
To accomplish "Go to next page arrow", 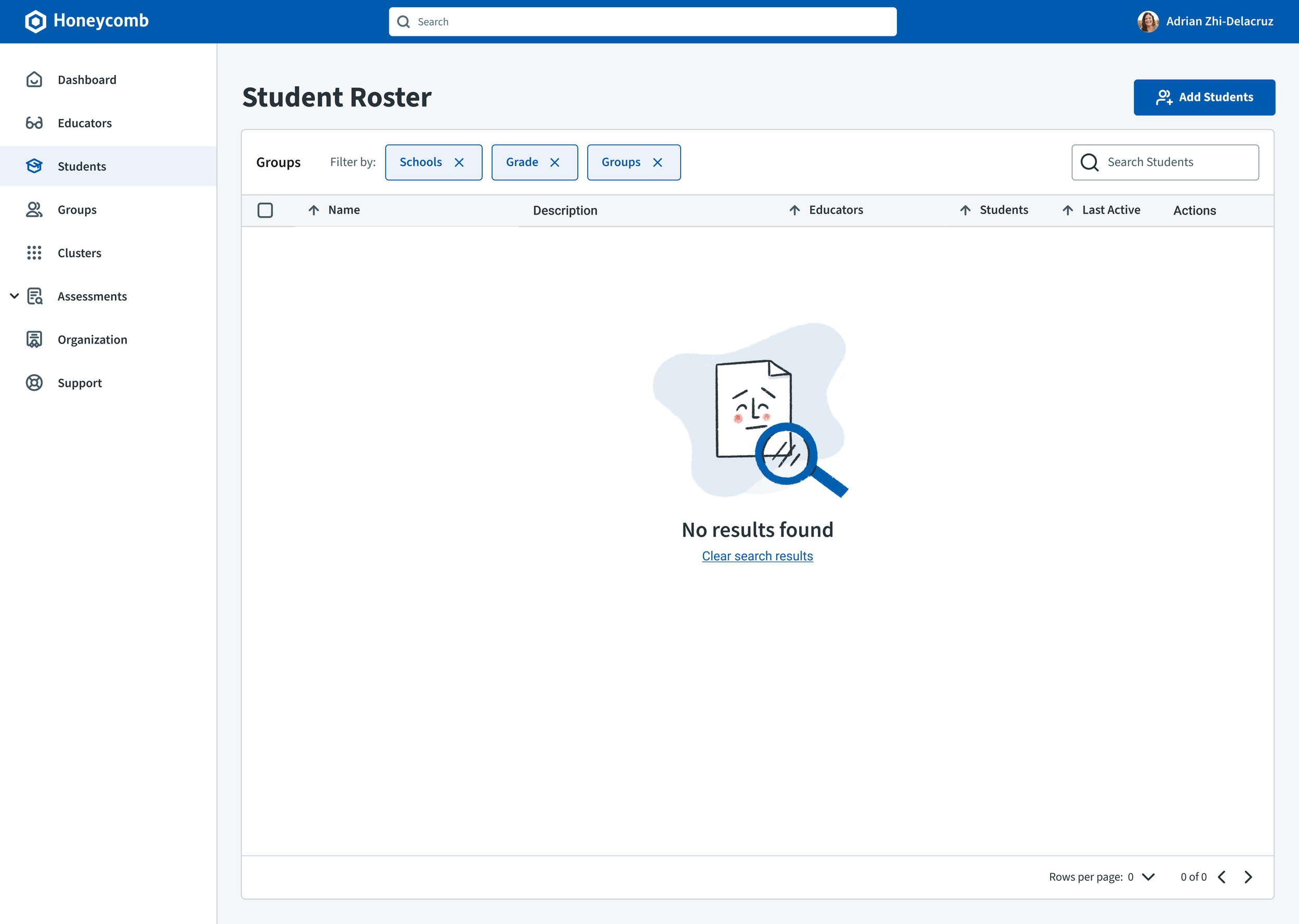I will coord(1248,877).
